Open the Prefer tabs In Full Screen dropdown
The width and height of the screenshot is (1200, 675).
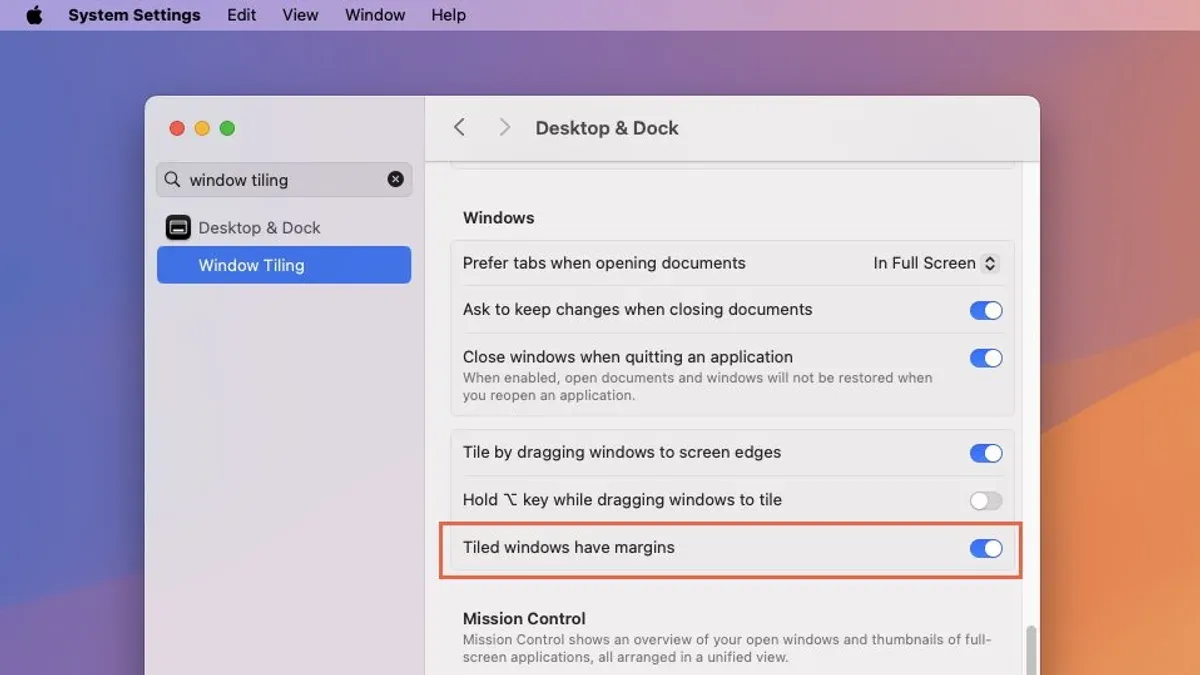click(935, 263)
